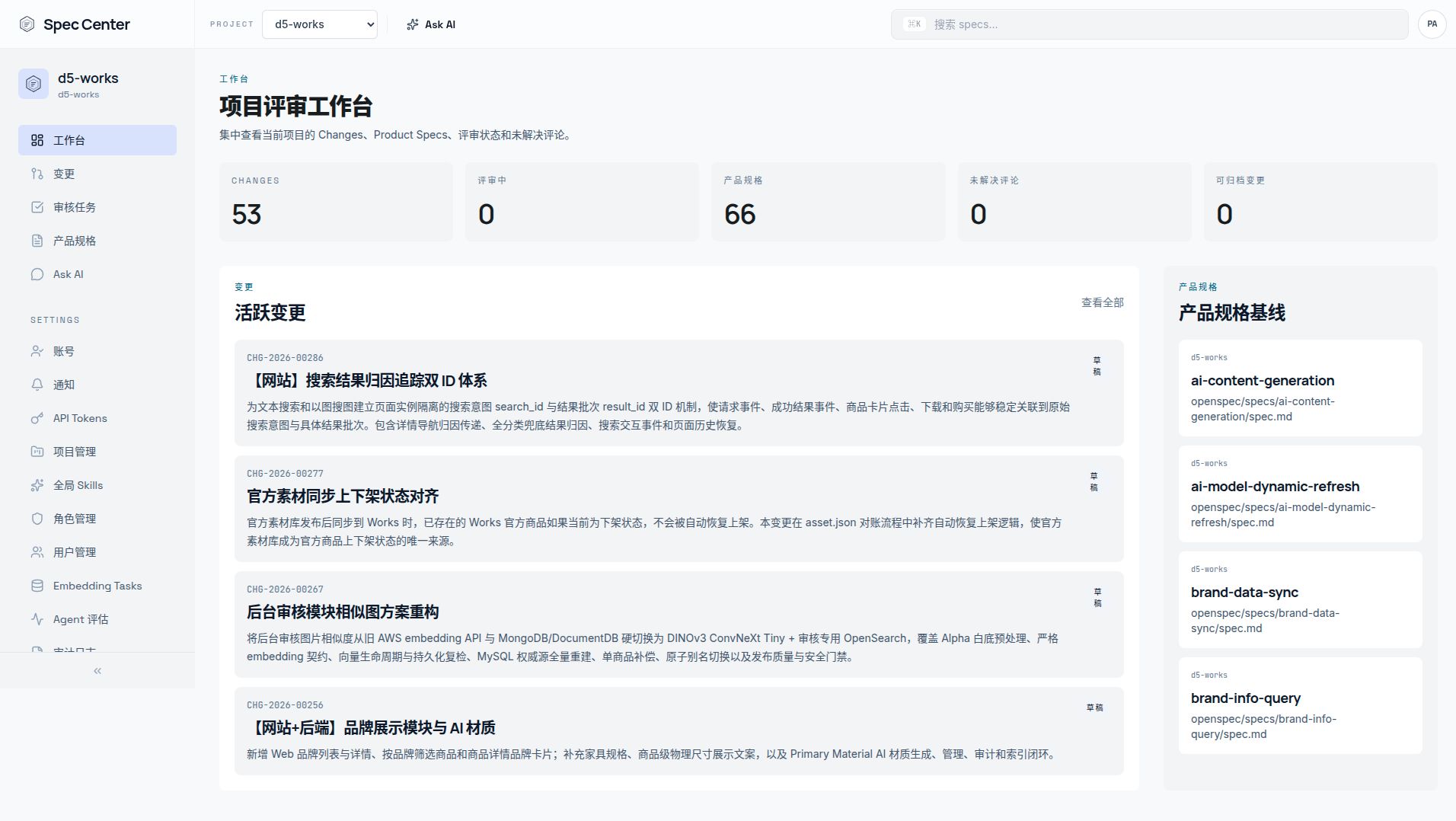Open change 后台审核模块相似图方案重构

click(x=679, y=625)
